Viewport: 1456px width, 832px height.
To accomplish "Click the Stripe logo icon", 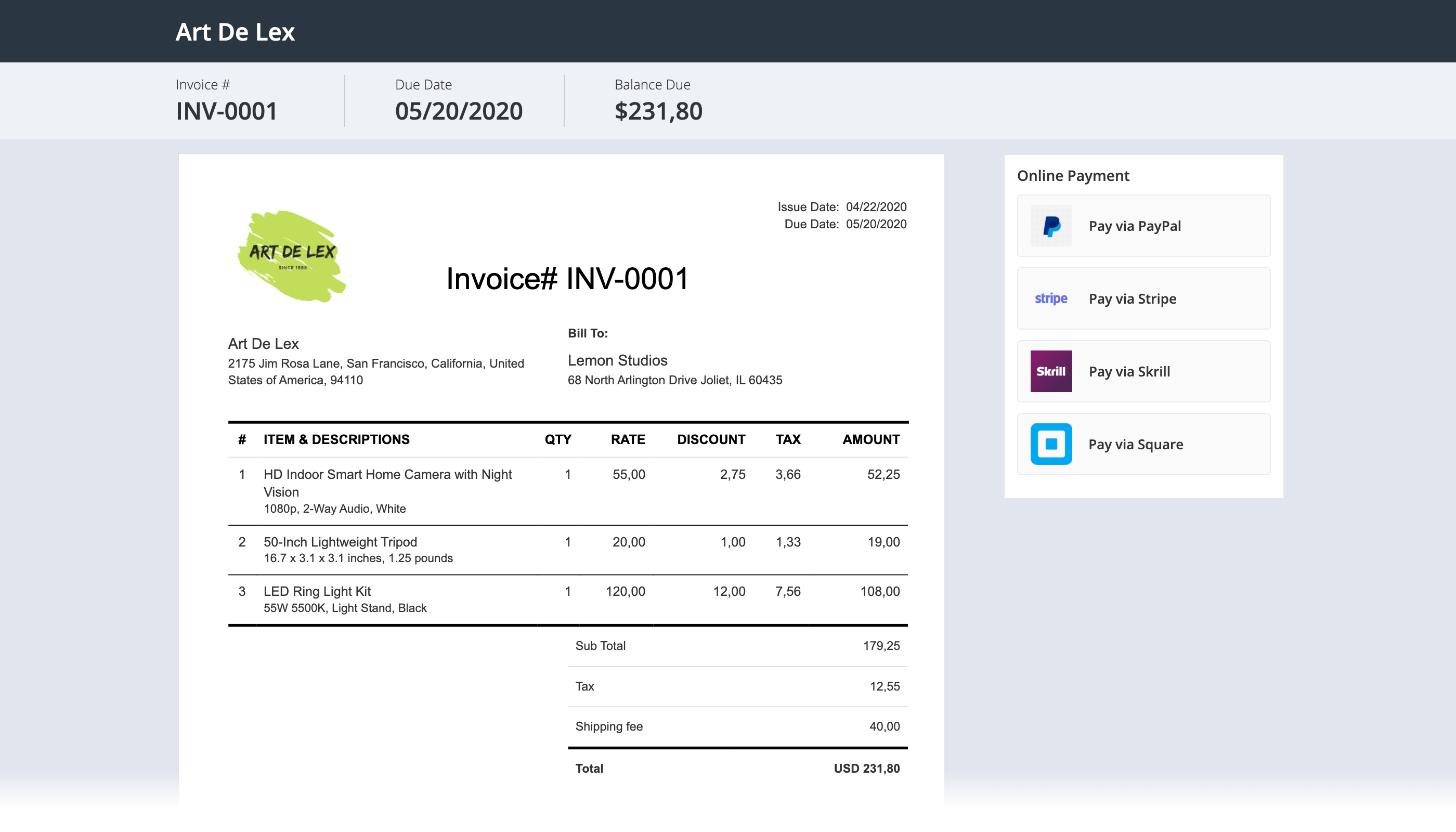I will click(1051, 298).
